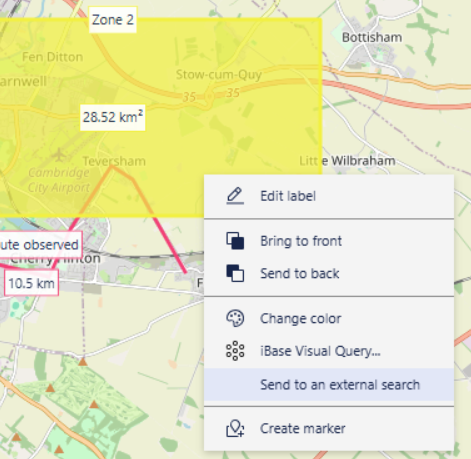Click the iBase Visual Query dots icon
Viewport: 471px width, 459px height.
[235, 351]
